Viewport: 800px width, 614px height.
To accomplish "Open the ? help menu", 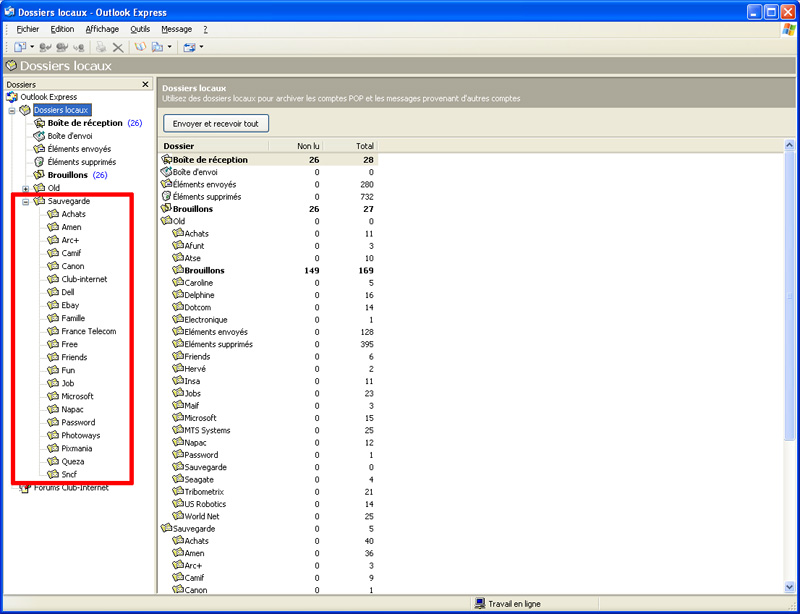I will point(205,29).
